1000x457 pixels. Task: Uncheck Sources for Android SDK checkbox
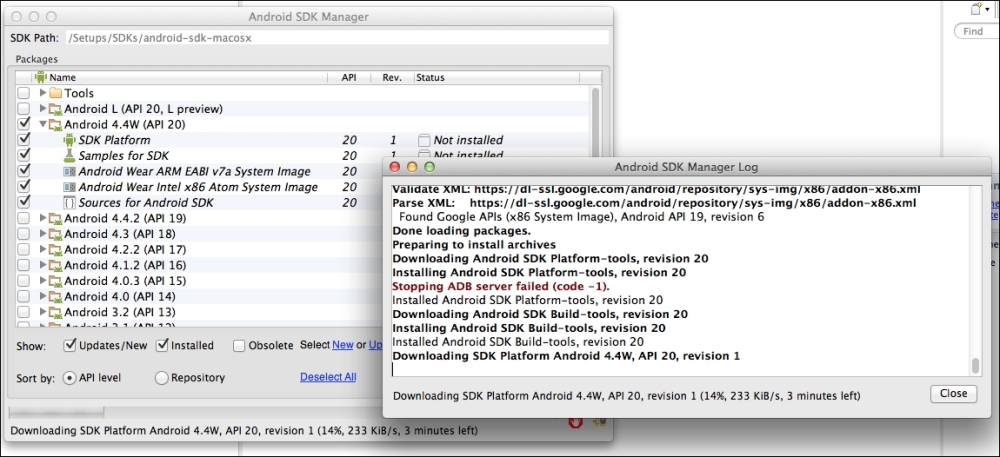(x=24, y=203)
